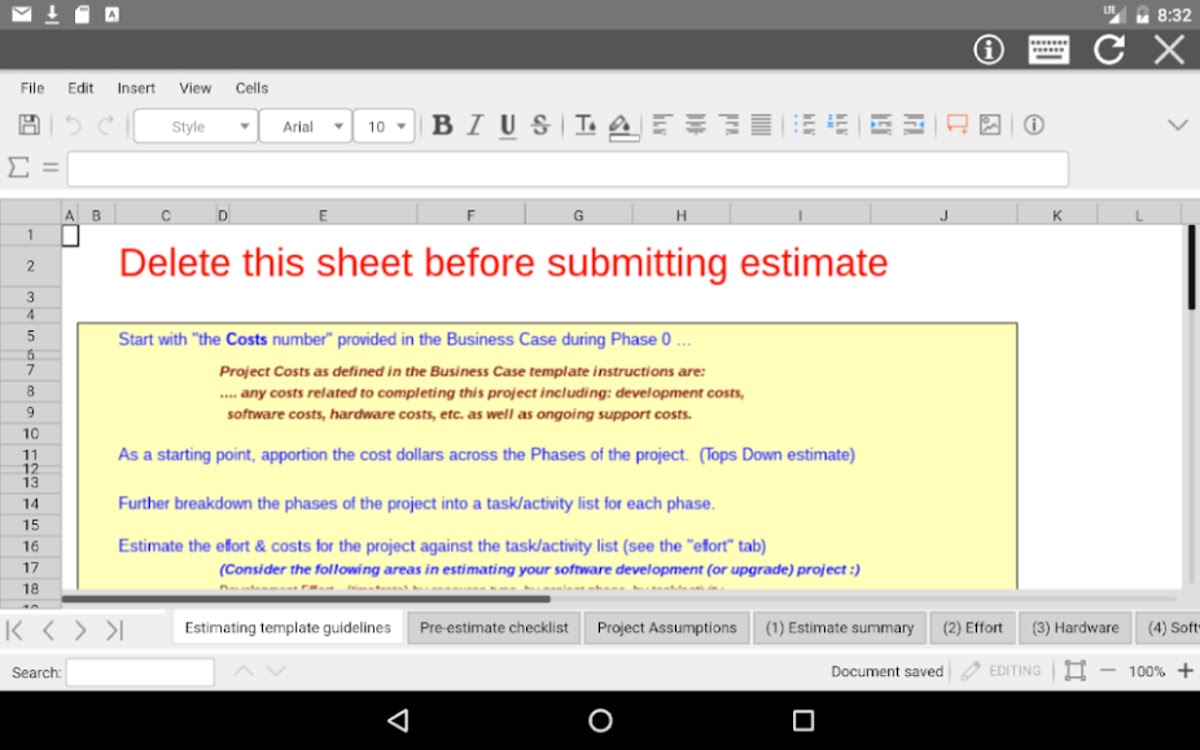Center align the cell text
The width and height of the screenshot is (1200, 750).
point(695,125)
